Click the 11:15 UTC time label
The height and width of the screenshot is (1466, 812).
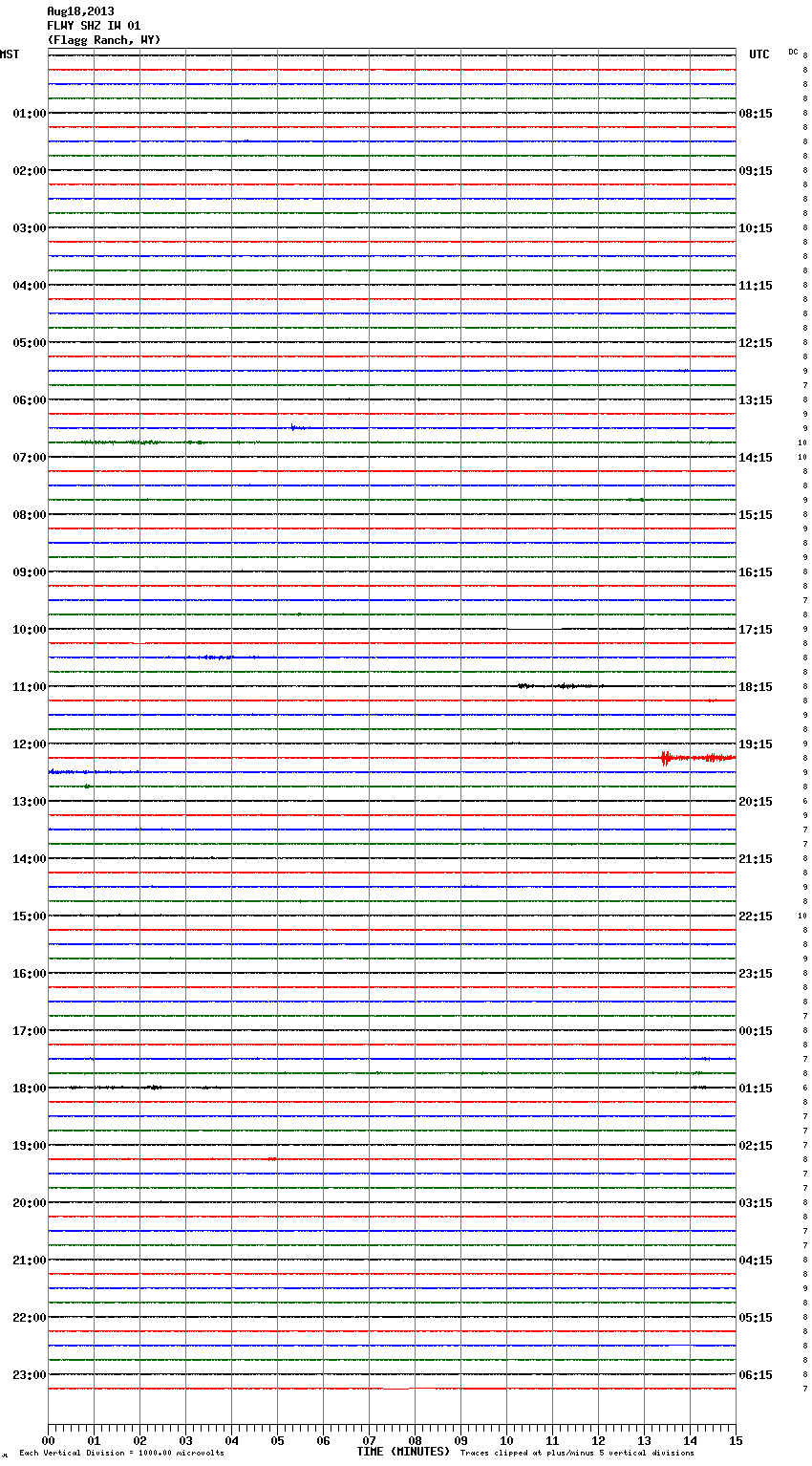click(x=756, y=286)
